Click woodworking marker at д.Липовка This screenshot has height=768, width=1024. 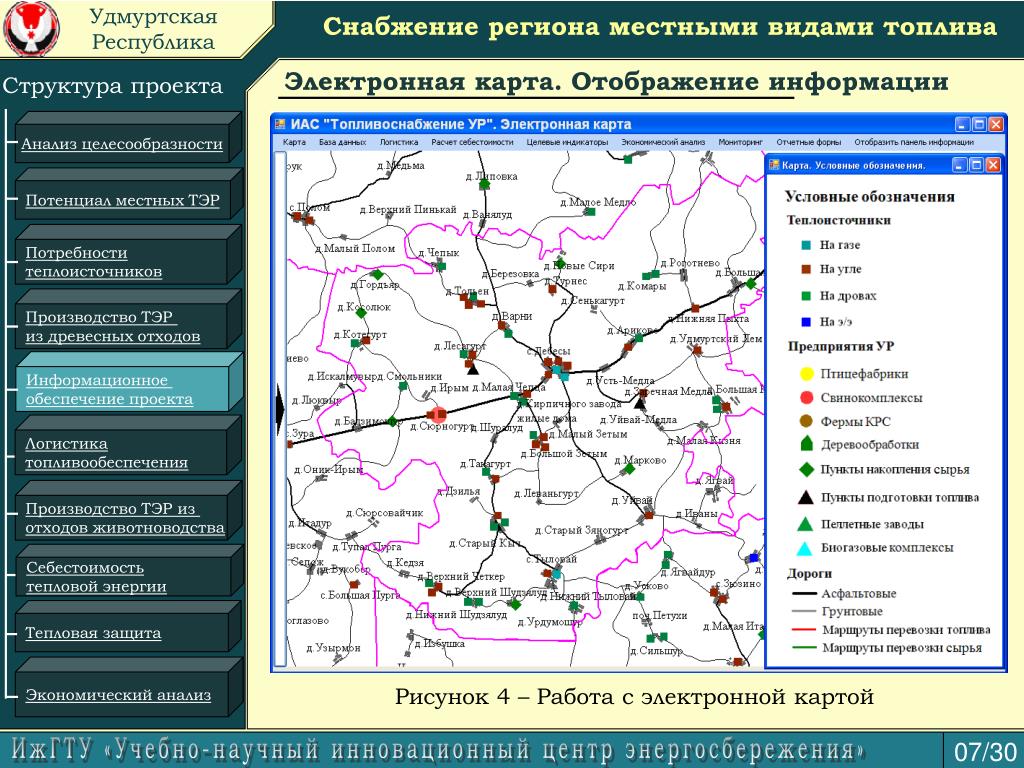click(x=485, y=185)
